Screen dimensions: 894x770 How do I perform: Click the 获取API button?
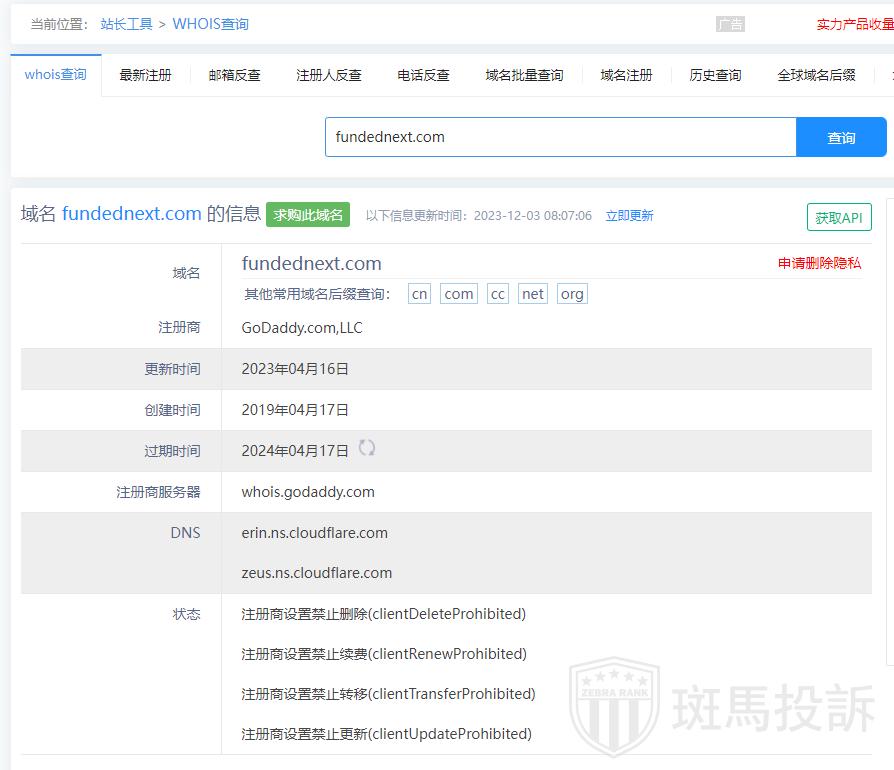tap(839, 218)
